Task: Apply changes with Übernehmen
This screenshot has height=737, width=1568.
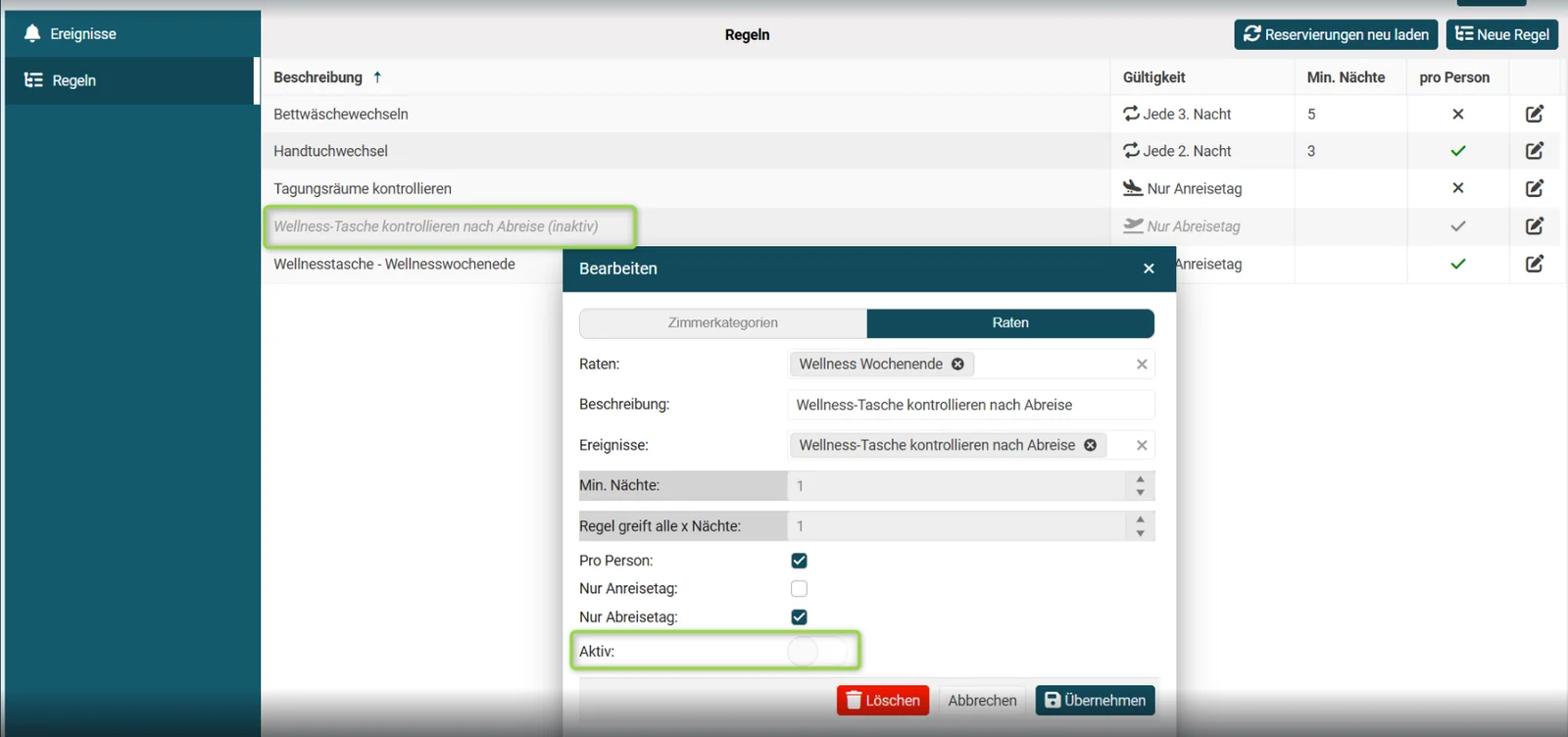Action: click(1095, 701)
